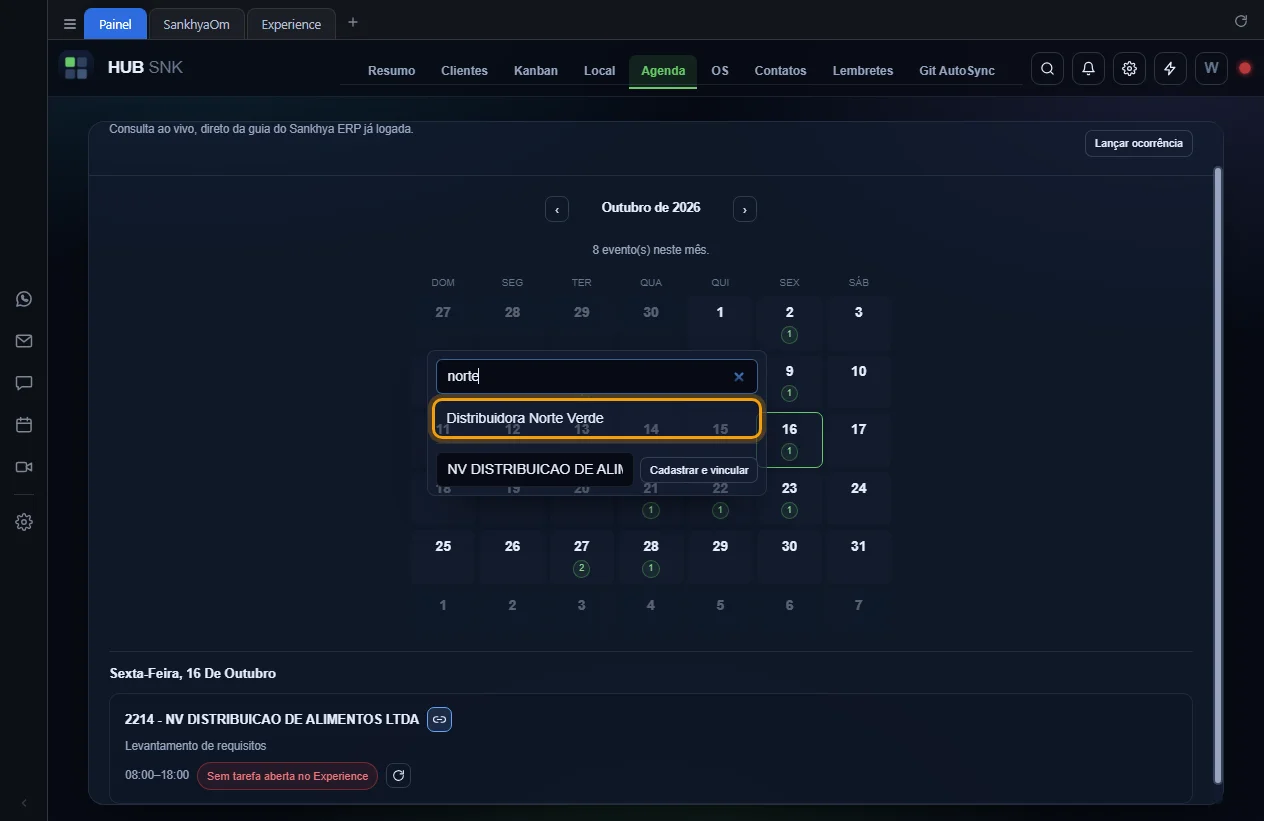Click 2214 - NV DISTRIBUICAO DE ALIMENTOS LTDA title

272,719
